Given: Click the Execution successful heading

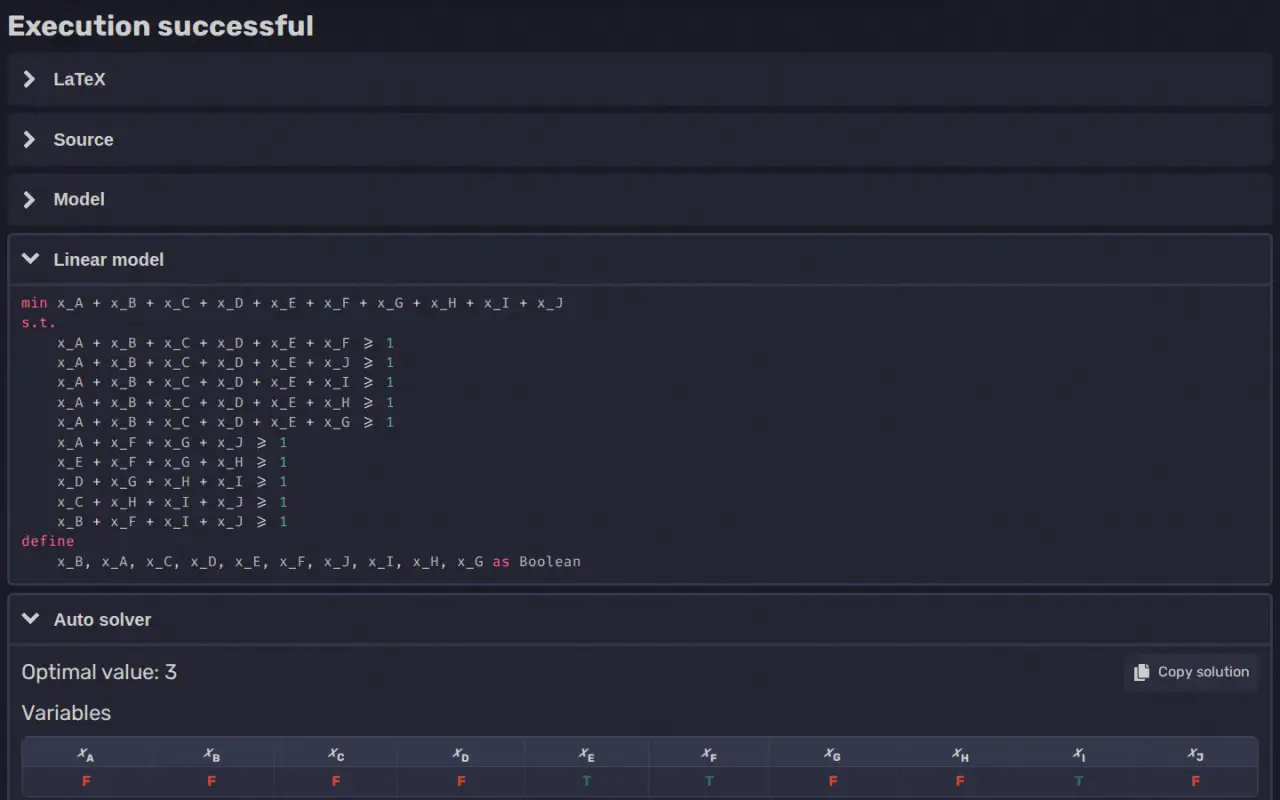Looking at the screenshot, I should pos(161,25).
